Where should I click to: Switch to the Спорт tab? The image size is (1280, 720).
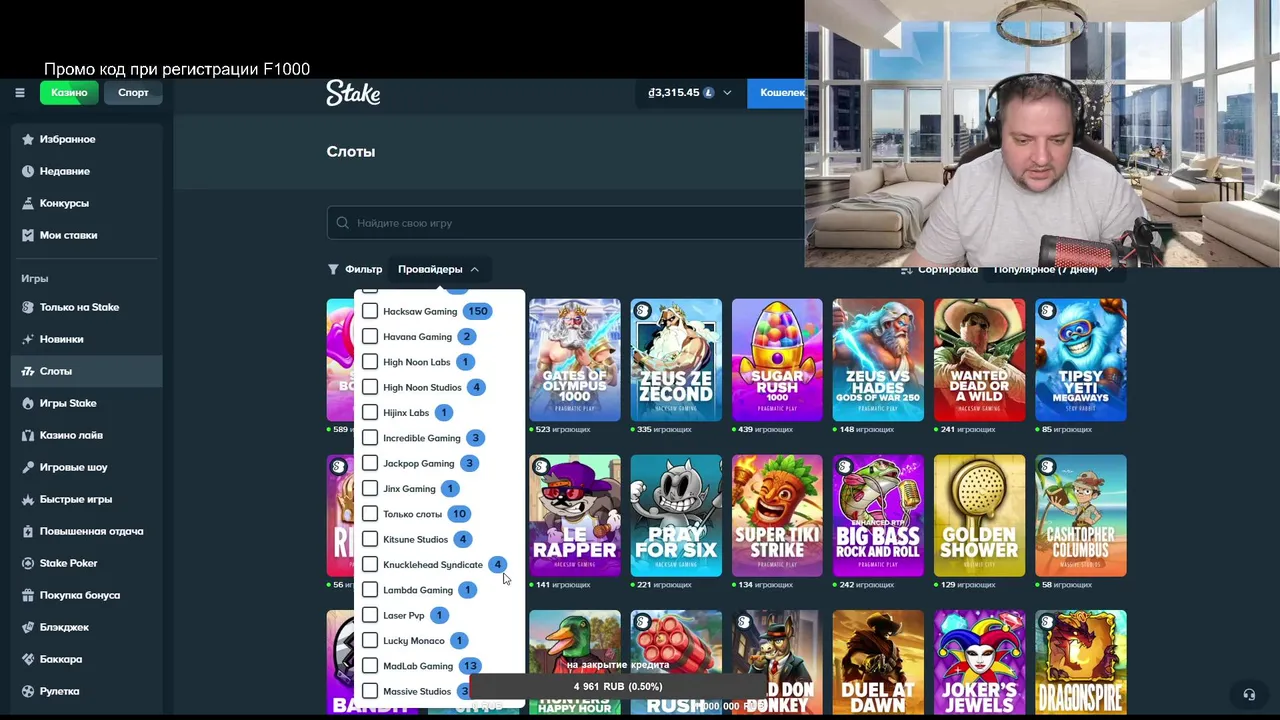pyautogui.click(x=133, y=93)
